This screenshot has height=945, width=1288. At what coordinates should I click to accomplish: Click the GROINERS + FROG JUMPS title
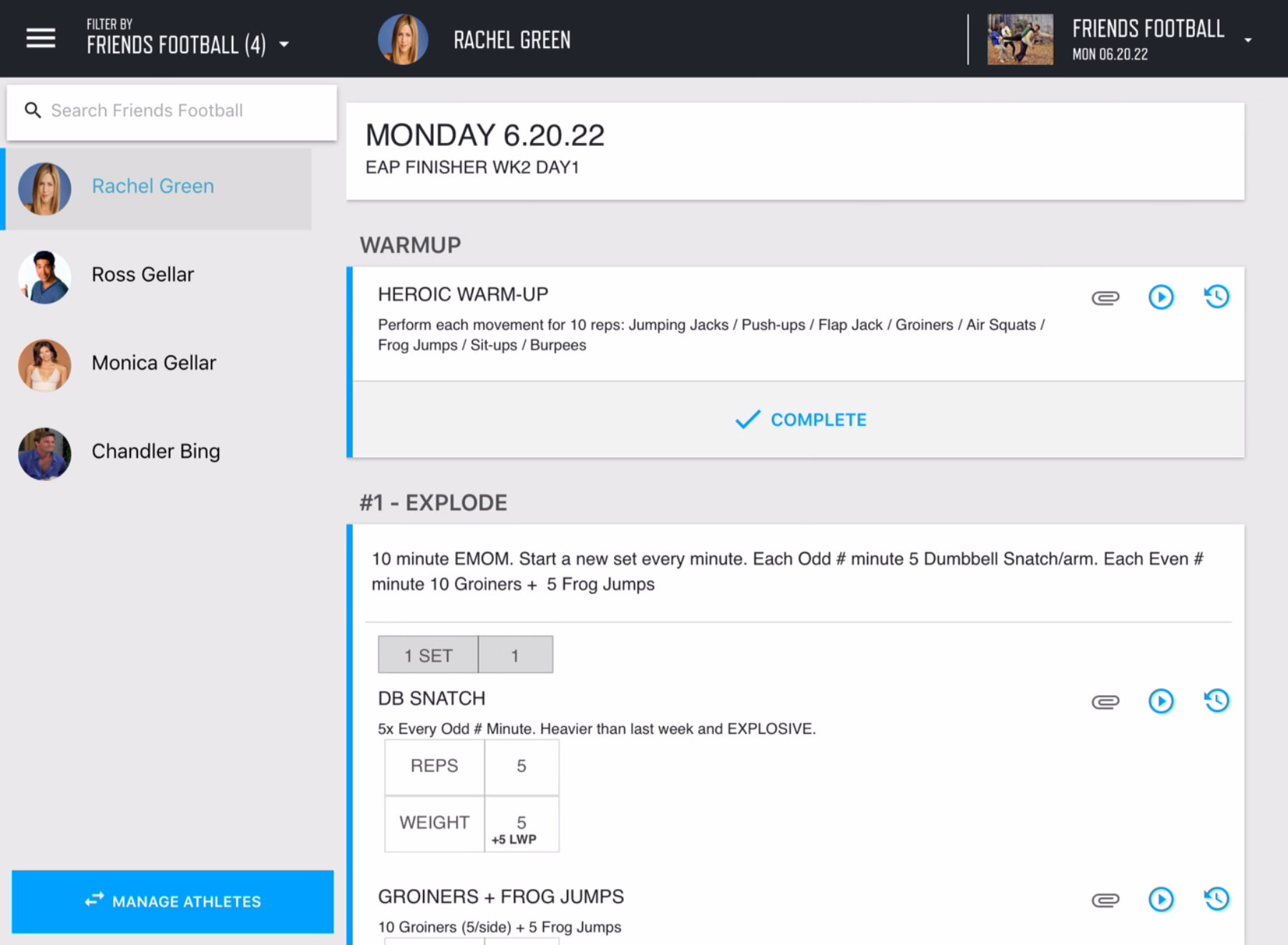click(501, 896)
